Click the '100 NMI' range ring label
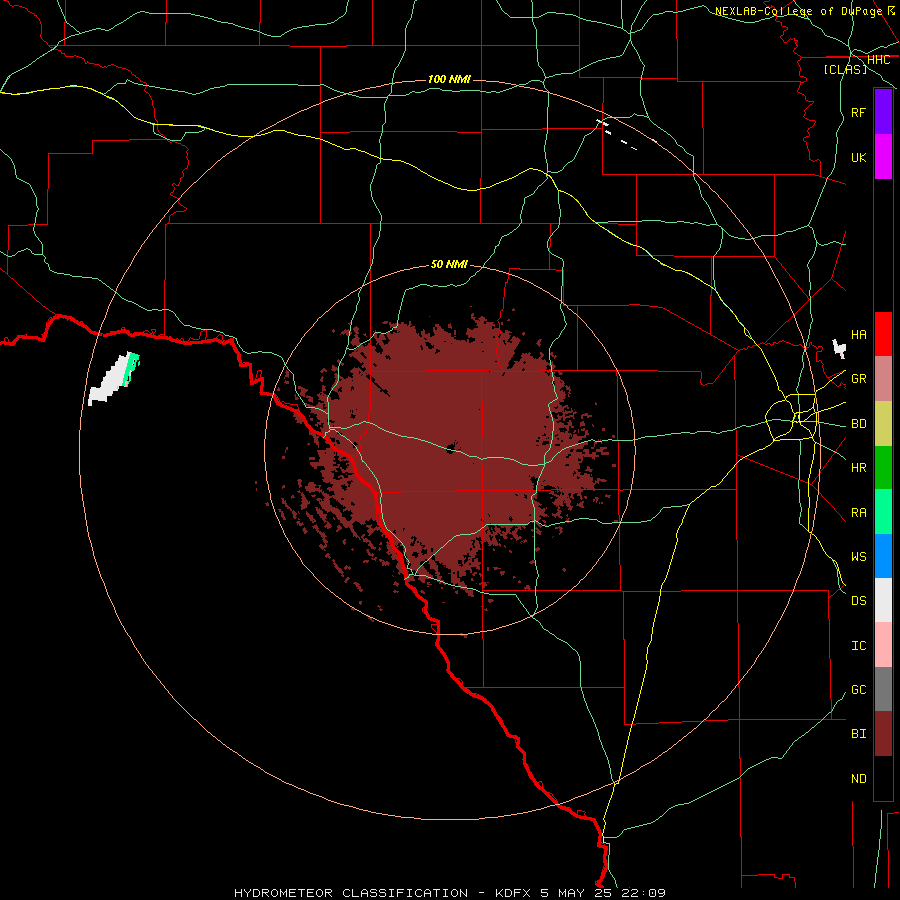The image size is (900, 900). pyautogui.click(x=449, y=79)
